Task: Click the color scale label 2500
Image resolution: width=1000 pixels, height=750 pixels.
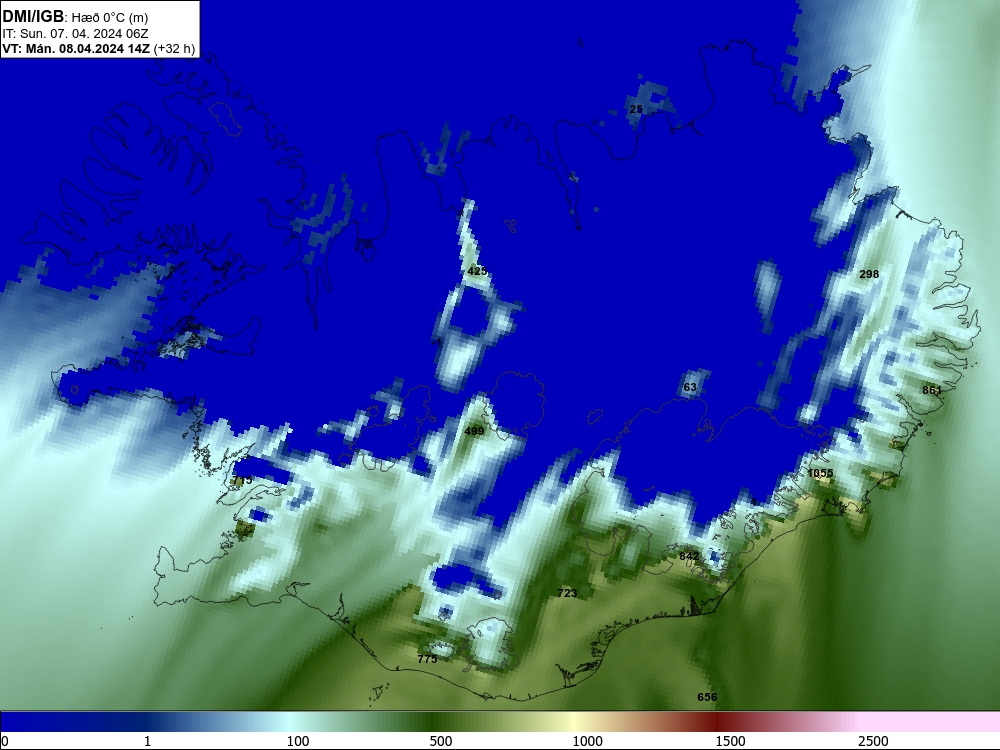Action: [873, 741]
